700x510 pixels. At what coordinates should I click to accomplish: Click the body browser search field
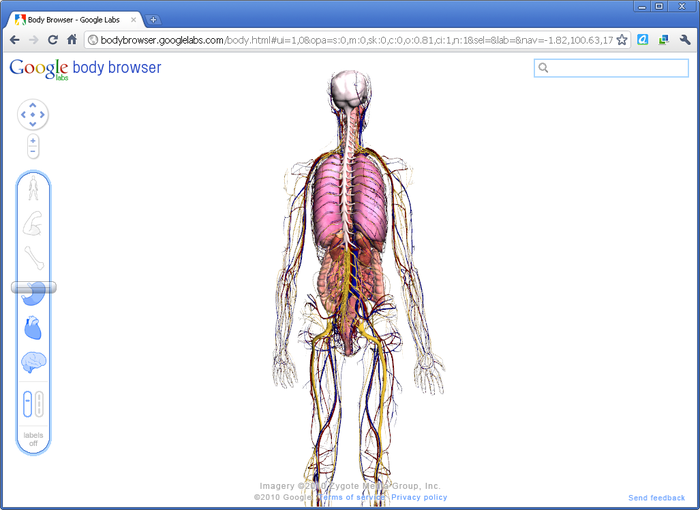[x=611, y=68]
